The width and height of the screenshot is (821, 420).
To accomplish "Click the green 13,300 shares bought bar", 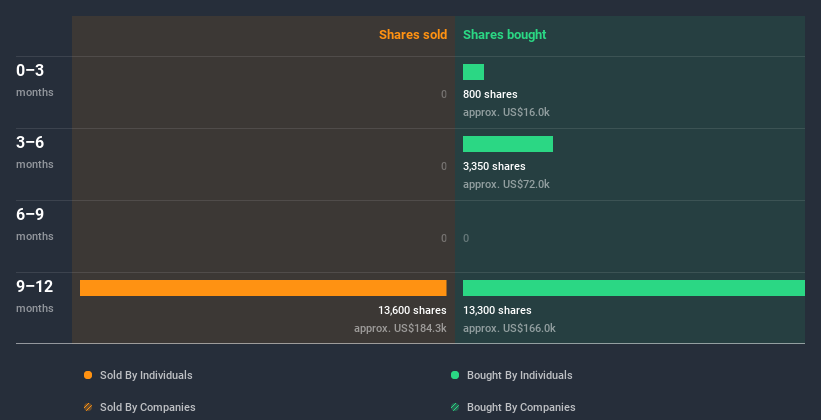I will point(633,288).
